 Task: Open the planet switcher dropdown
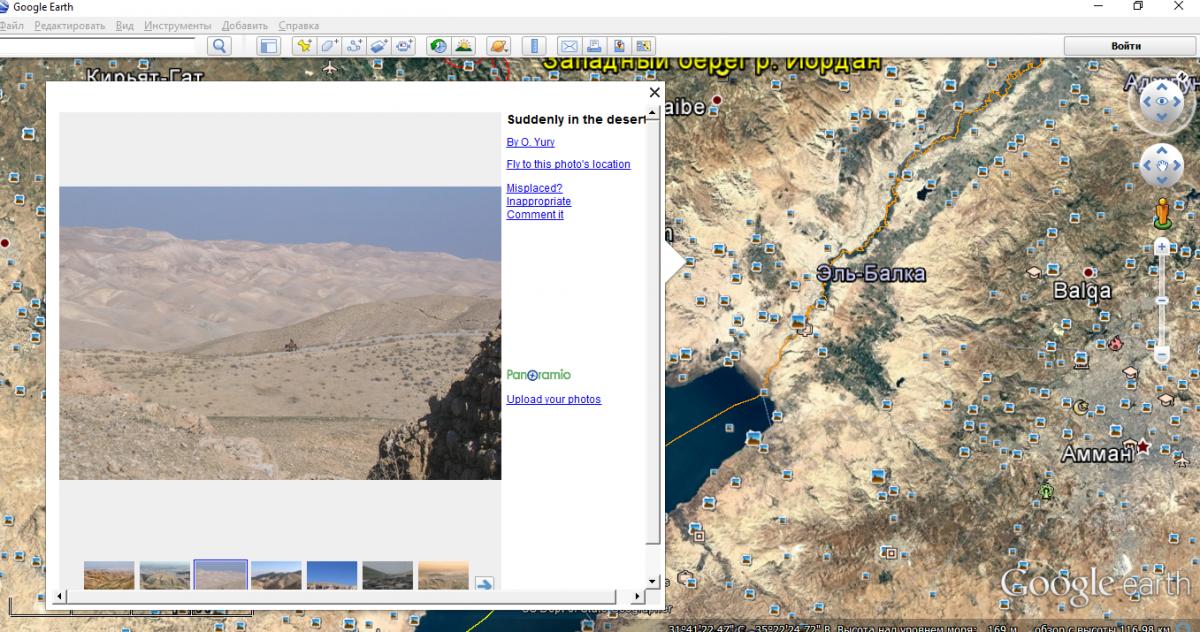(x=498, y=46)
